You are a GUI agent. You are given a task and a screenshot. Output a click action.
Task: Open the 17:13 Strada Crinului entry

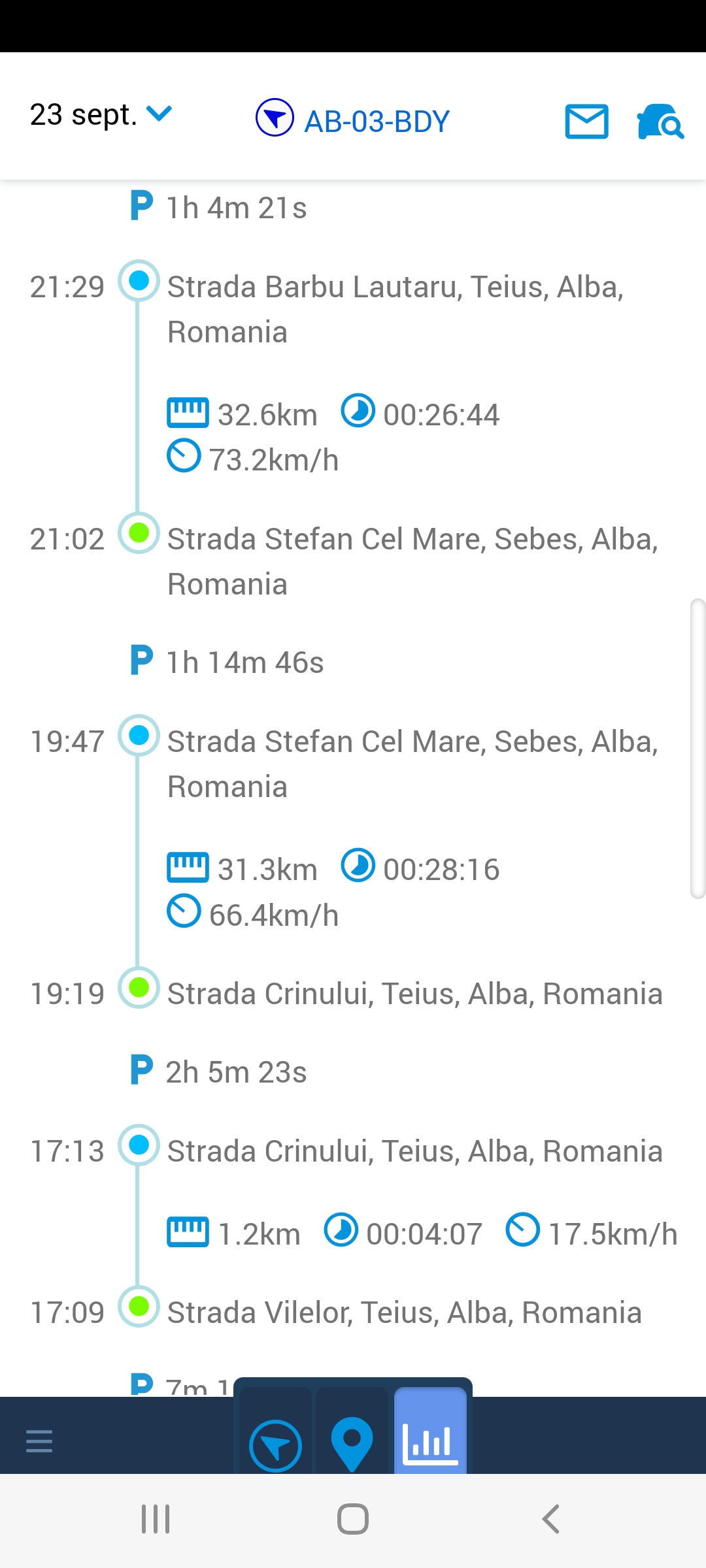tap(414, 1151)
